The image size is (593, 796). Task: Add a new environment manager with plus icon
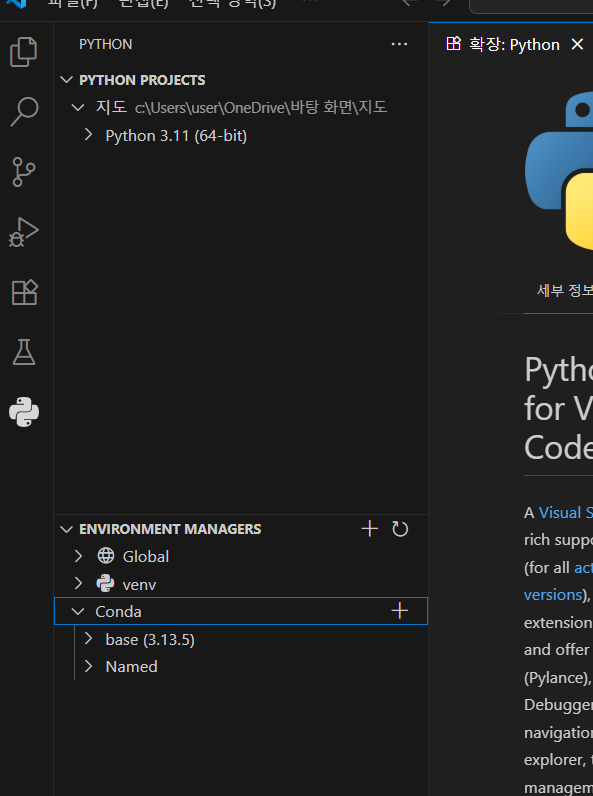click(370, 528)
